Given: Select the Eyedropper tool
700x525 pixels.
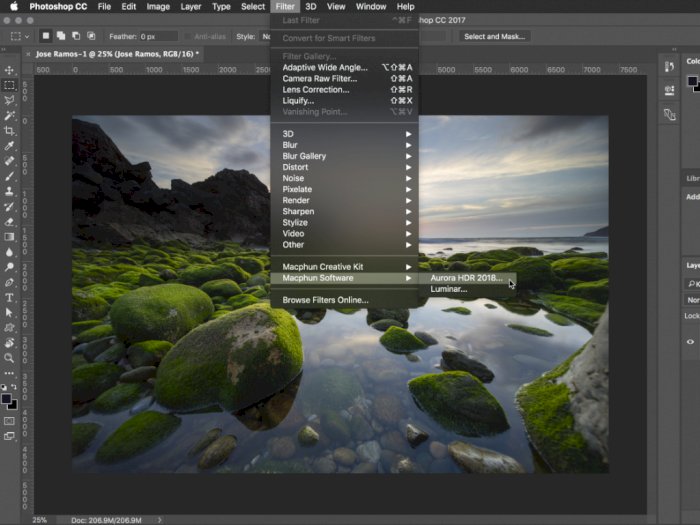Looking at the screenshot, I should (9, 146).
